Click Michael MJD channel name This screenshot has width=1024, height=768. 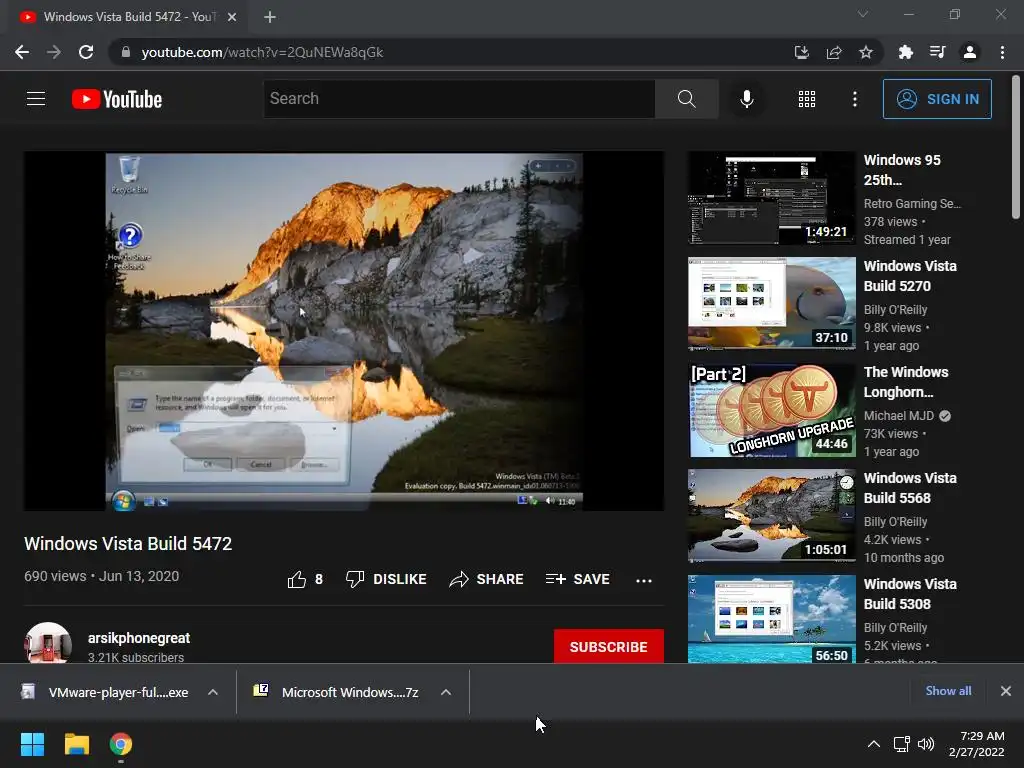coord(899,415)
